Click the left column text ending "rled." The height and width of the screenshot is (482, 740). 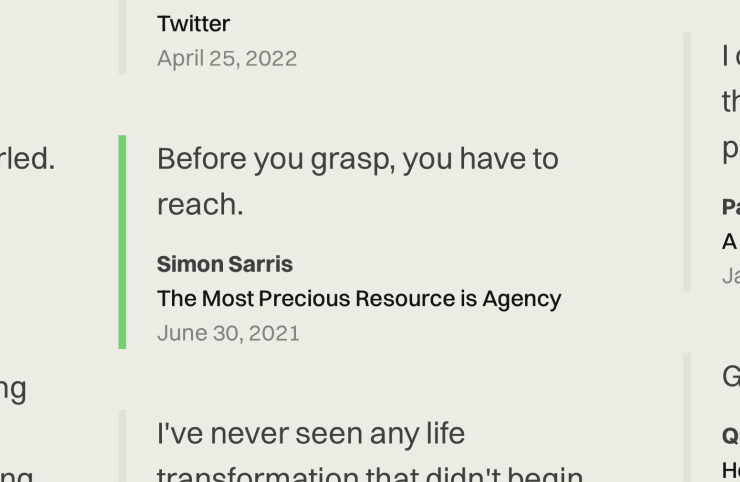click(27, 159)
